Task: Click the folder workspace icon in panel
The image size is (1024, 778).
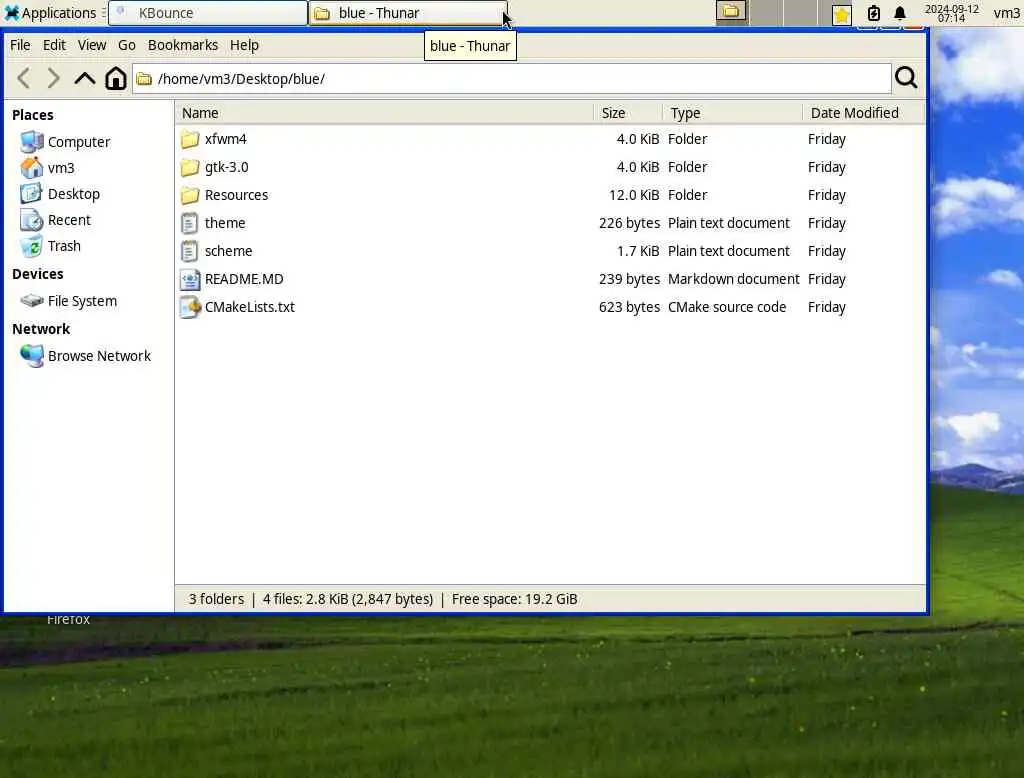Action: pos(731,12)
